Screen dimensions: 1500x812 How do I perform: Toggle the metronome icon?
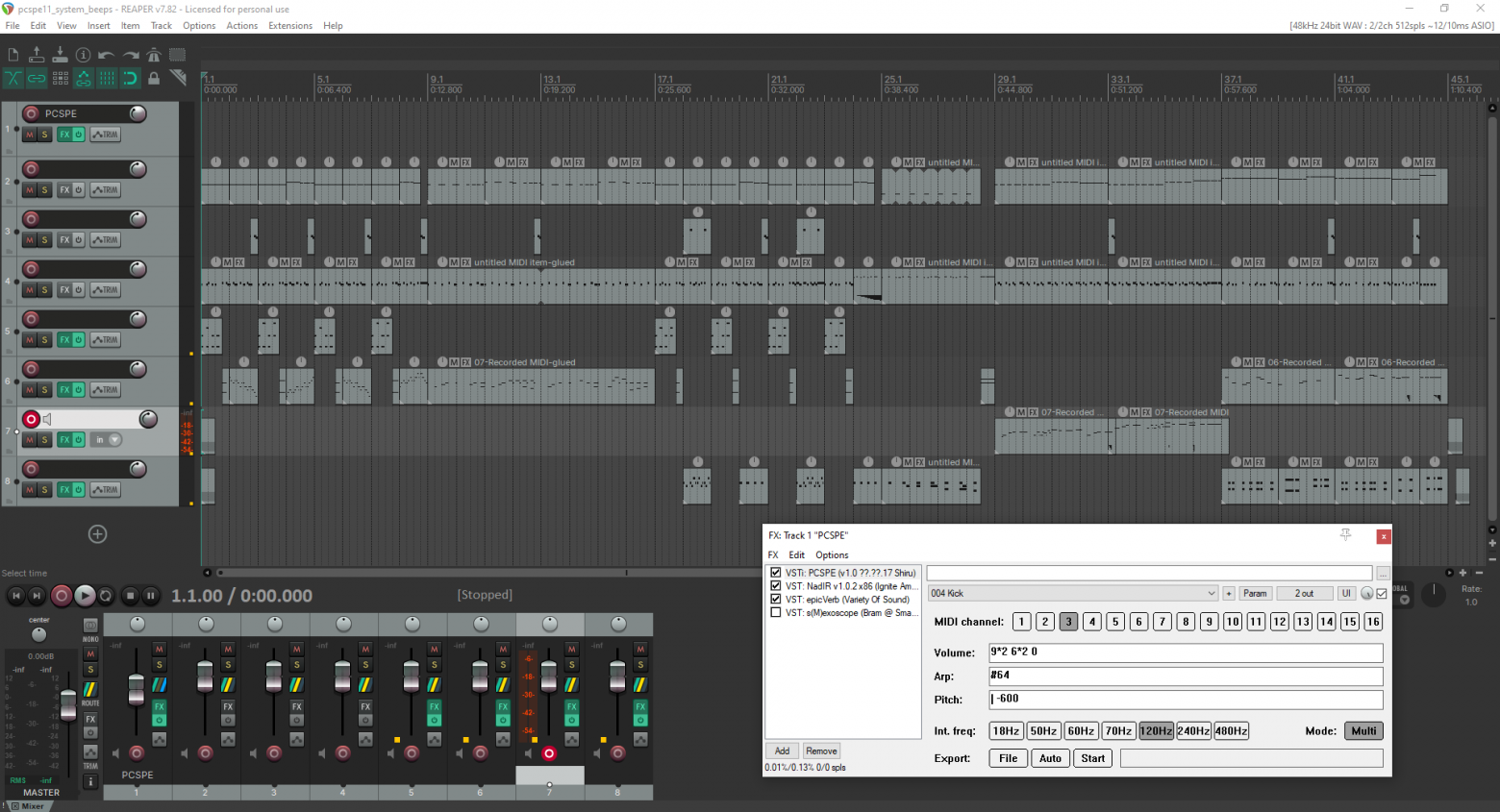click(154, 56)
